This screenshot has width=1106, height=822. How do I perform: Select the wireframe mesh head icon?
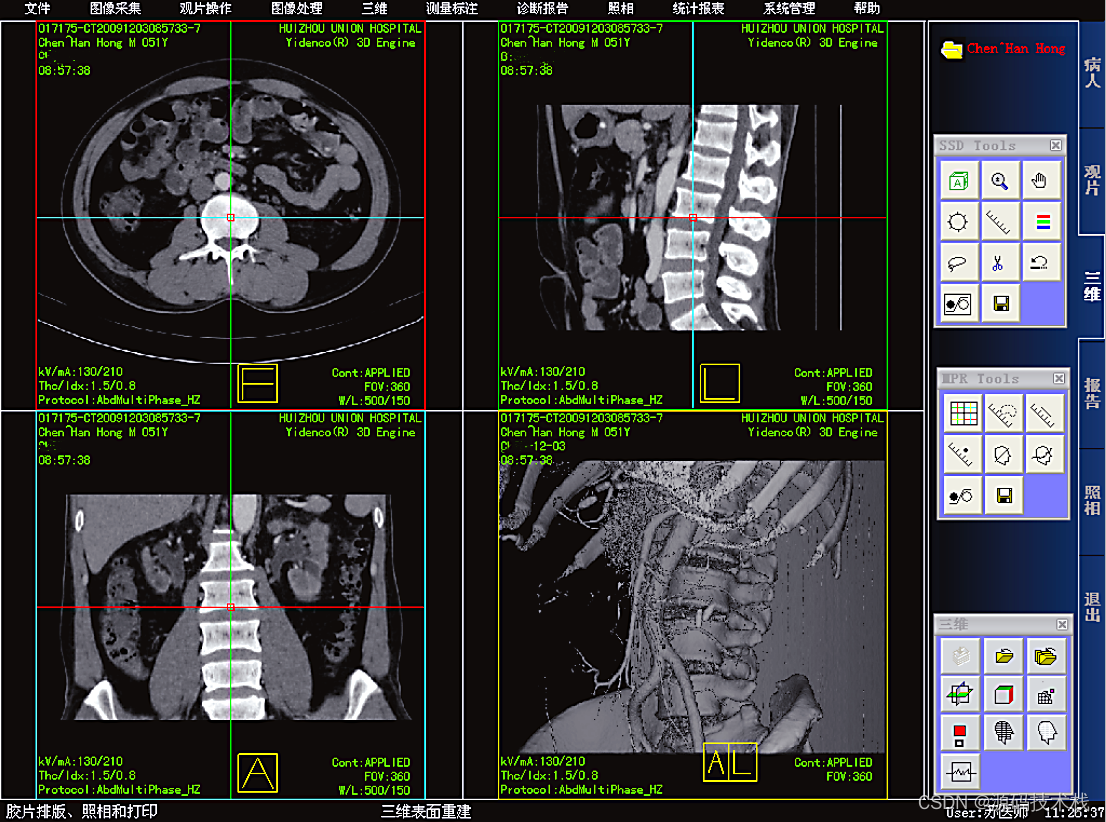coord(1003,734)
